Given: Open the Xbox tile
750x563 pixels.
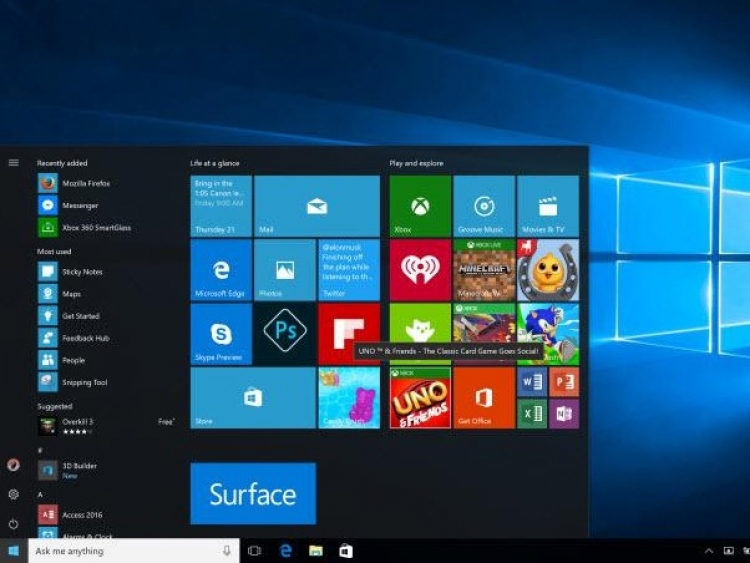Looking at the screenshot, I should point(420,206).
